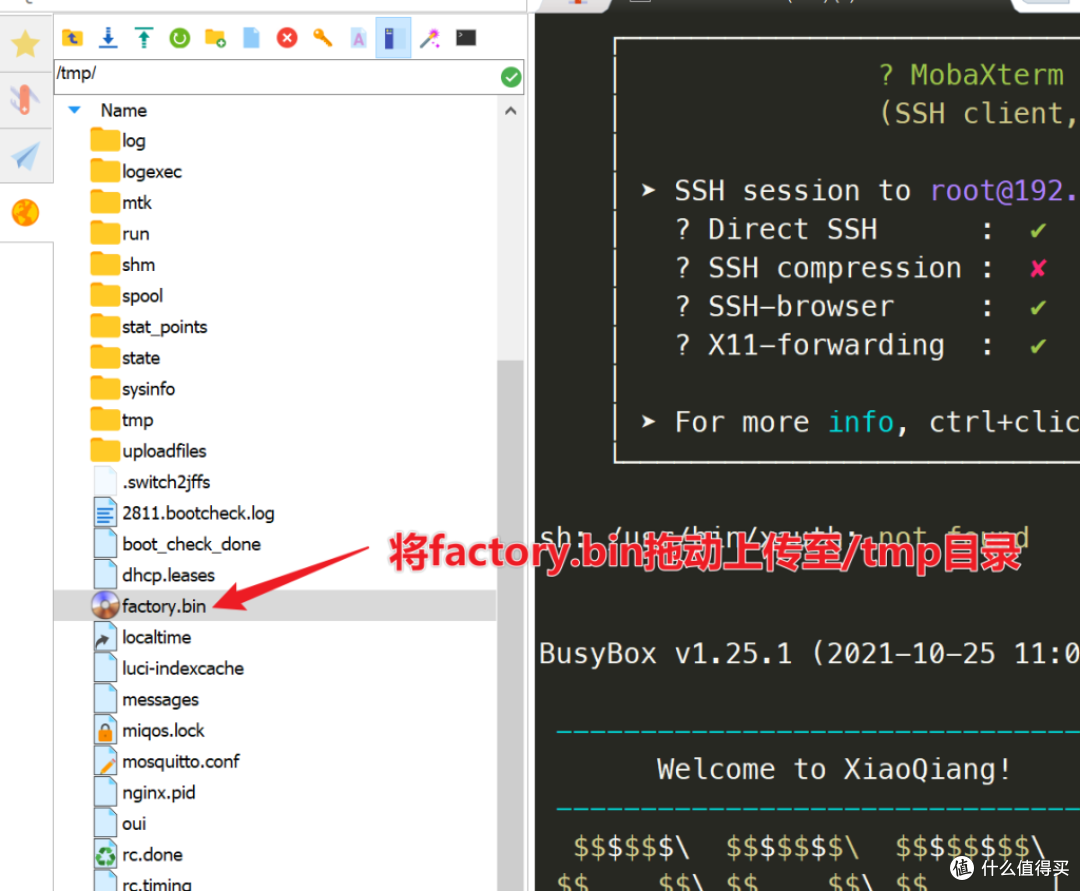Image resolution: width=1080 pixels, height=891 pixels.
Task: Click the green confirm path checkmark
Action: coord(510,76)
